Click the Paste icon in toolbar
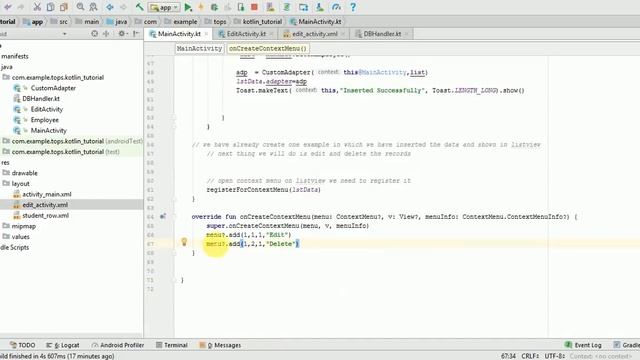Screen dimensions: 640x360 64,7
